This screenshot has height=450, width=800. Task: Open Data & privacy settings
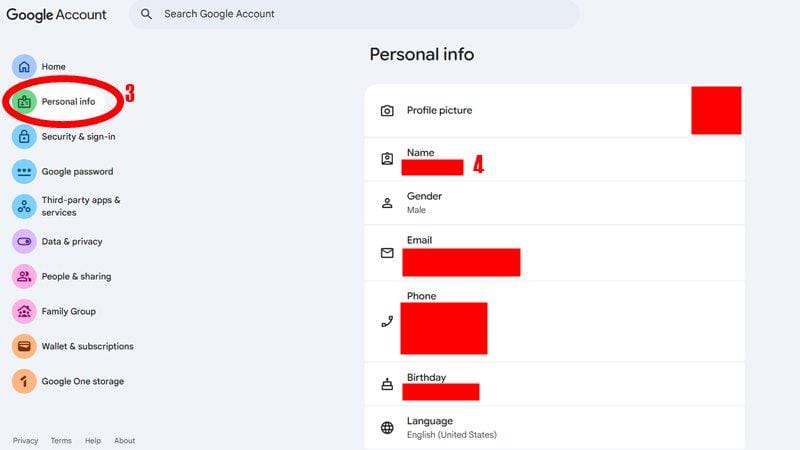coord(72,241)
